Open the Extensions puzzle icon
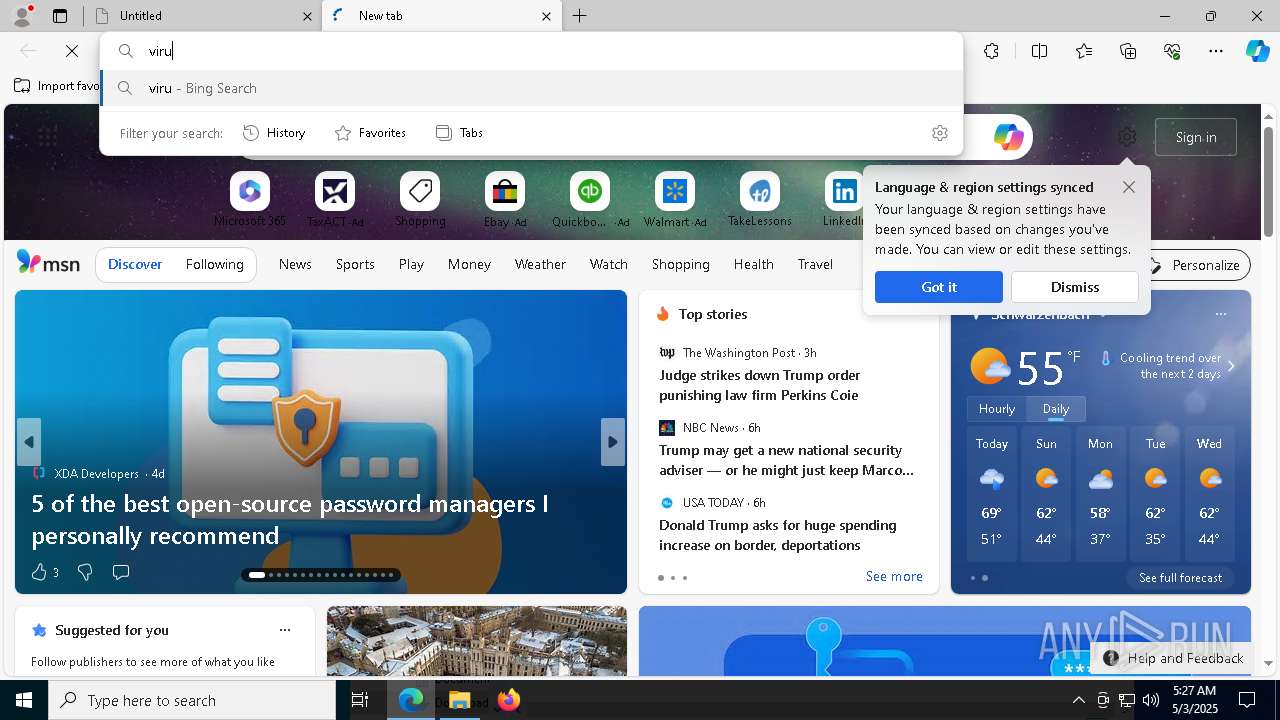 tap(991, 51)
